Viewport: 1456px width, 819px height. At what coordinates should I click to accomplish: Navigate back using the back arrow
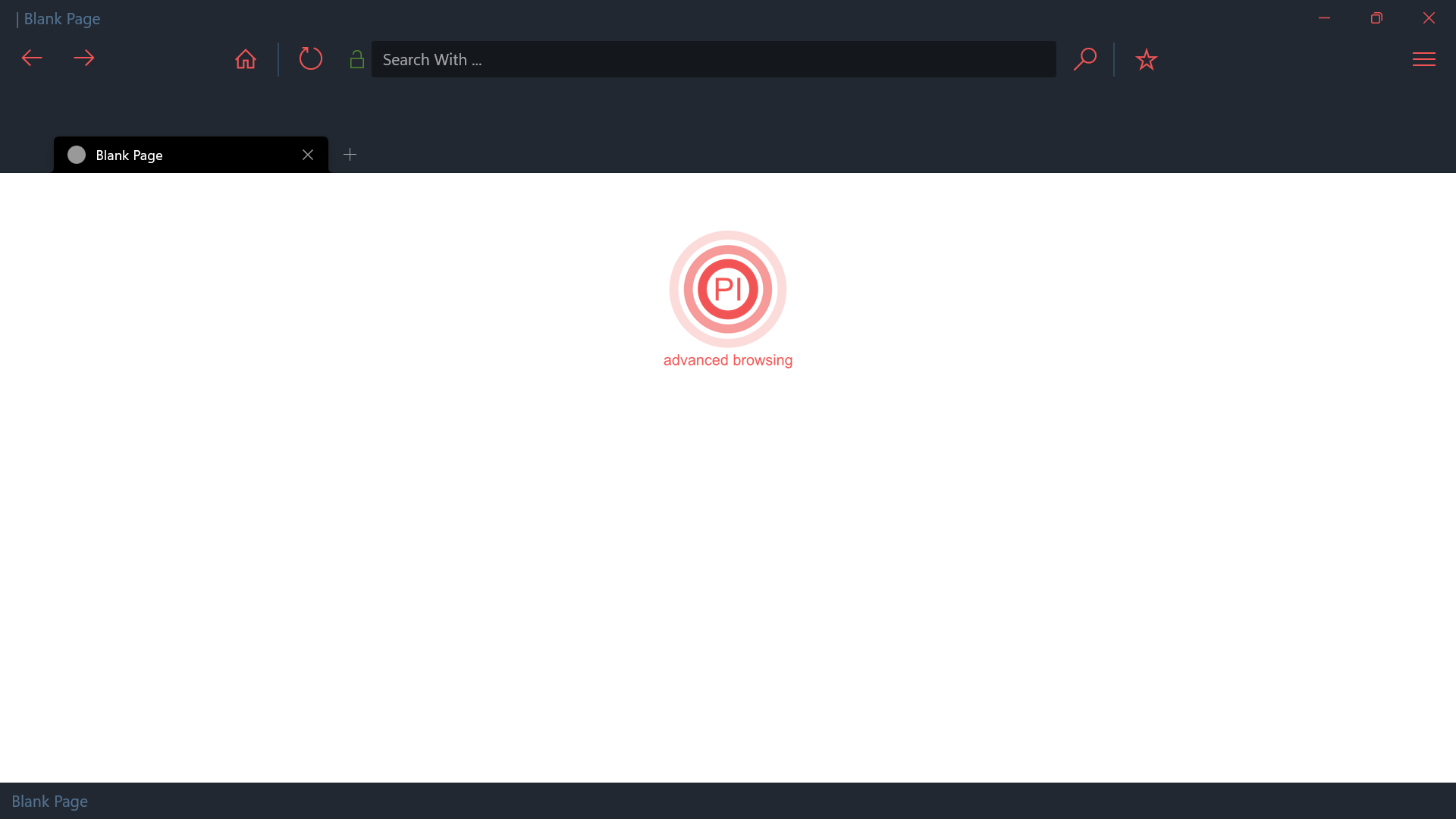(x=31, y=58)
